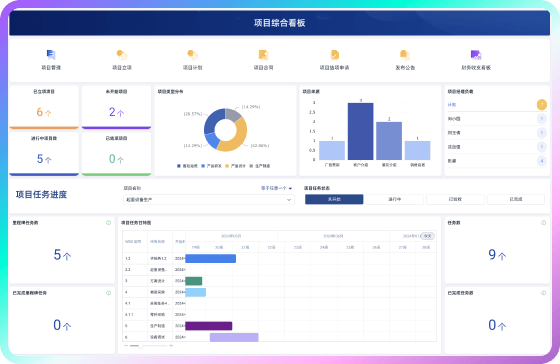This screenshot has height=364, width=560.
Task: Click the 今天 button in Gantt chart
Action: tap(428, 236)
